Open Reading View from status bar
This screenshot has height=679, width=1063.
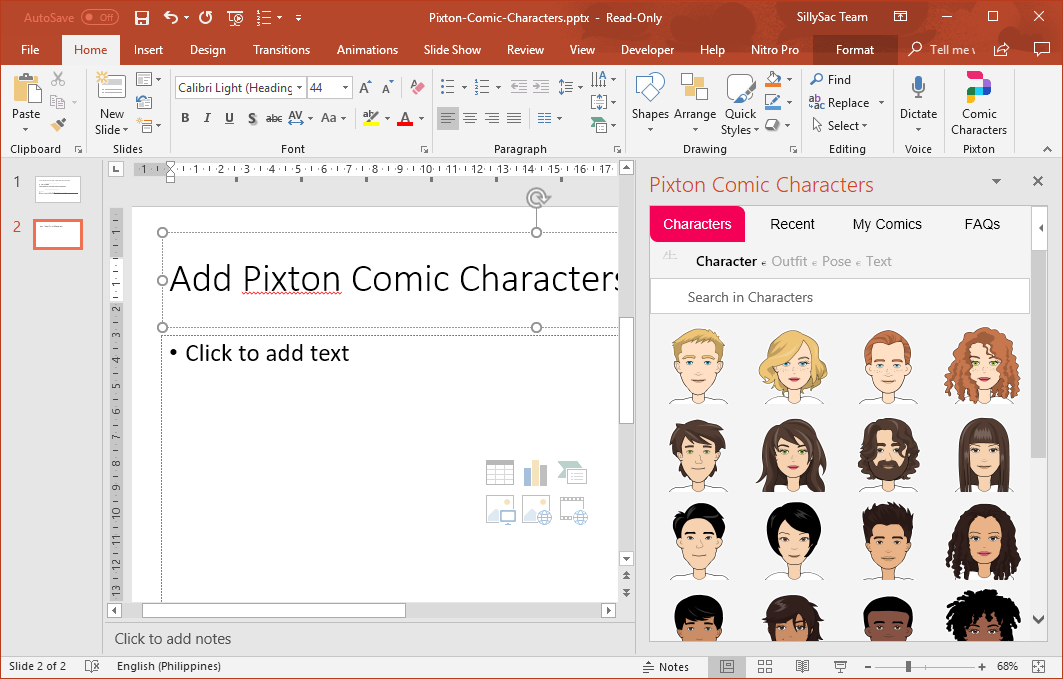pos(802,666)
